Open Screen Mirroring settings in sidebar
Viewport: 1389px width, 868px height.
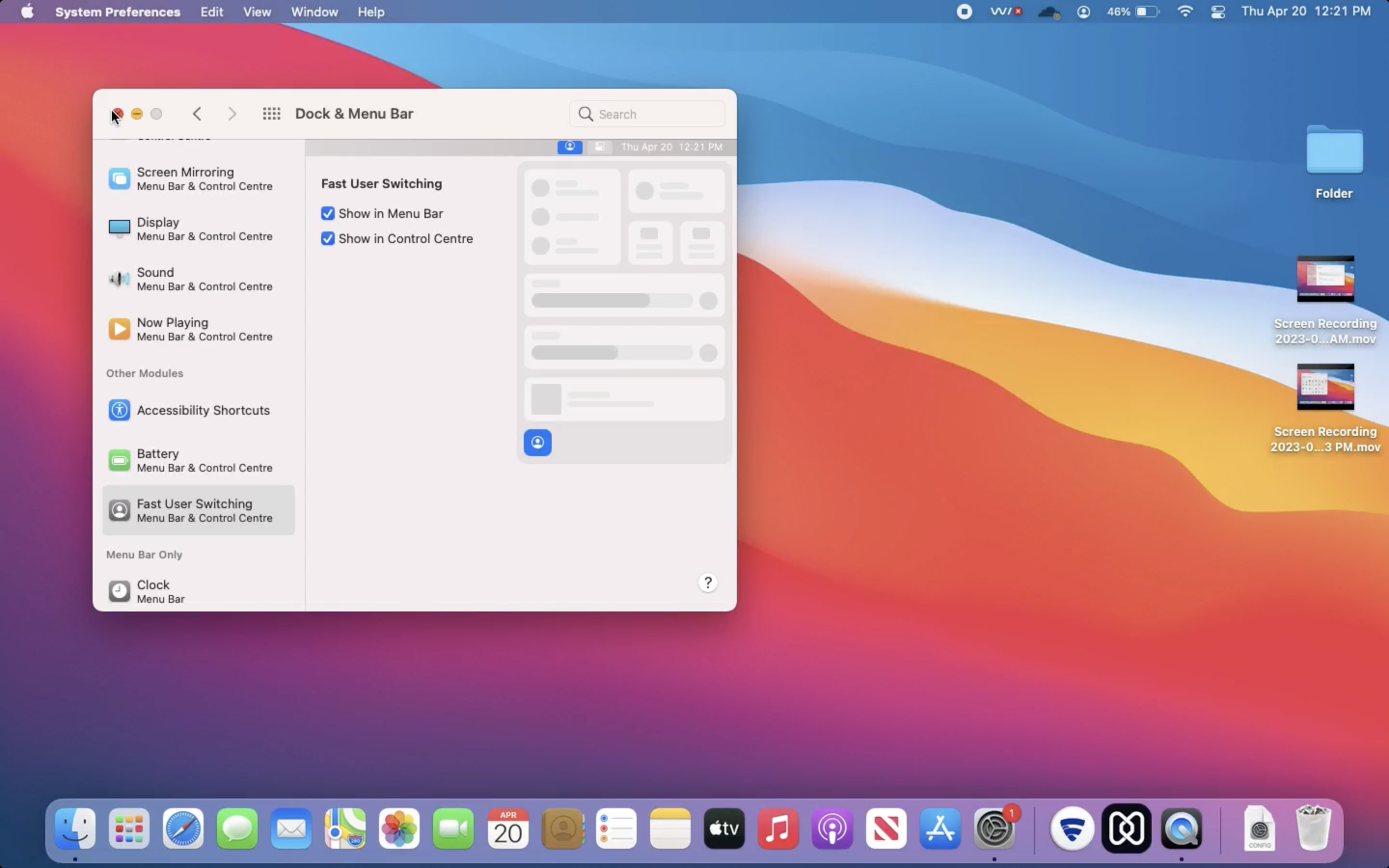(198, 178)
